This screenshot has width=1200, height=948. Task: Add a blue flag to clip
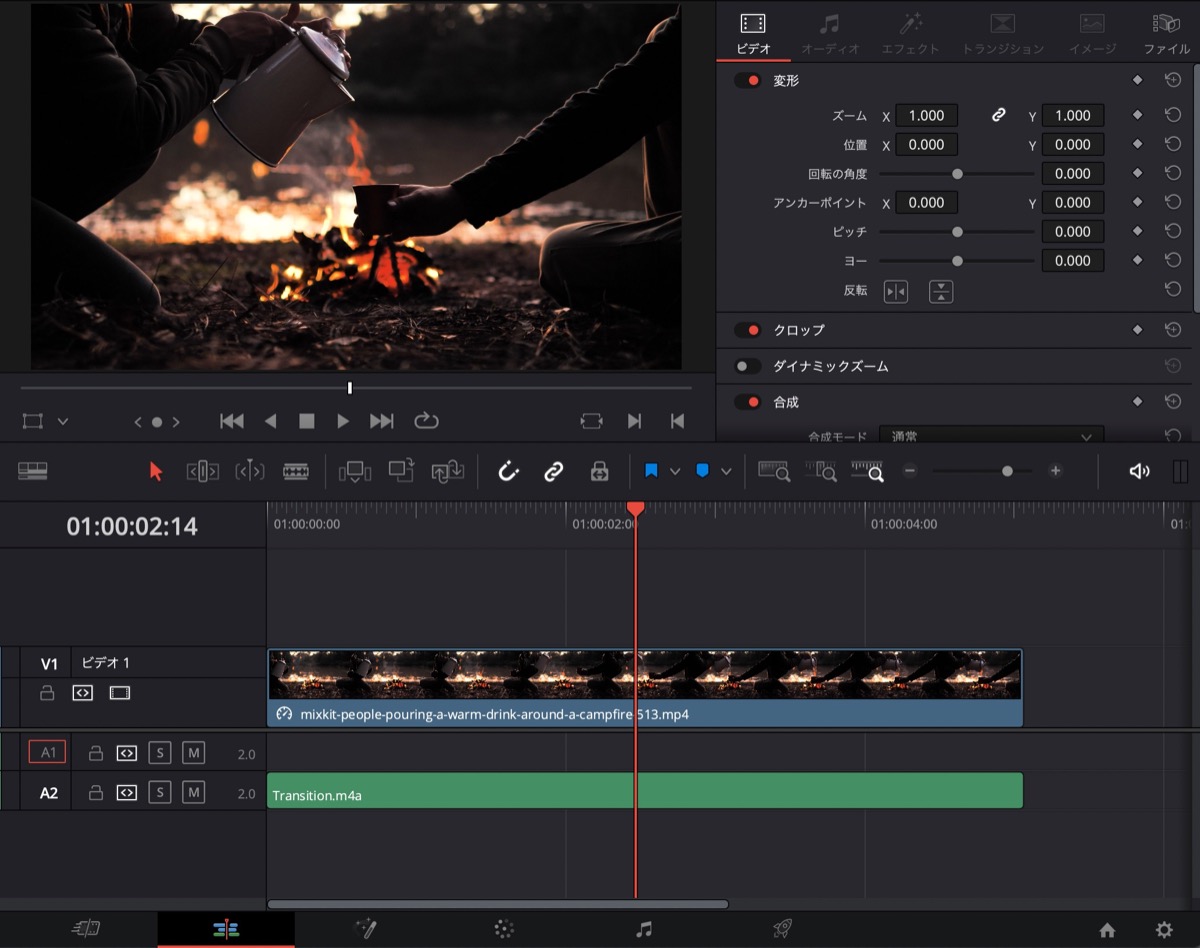click(651, 471)
